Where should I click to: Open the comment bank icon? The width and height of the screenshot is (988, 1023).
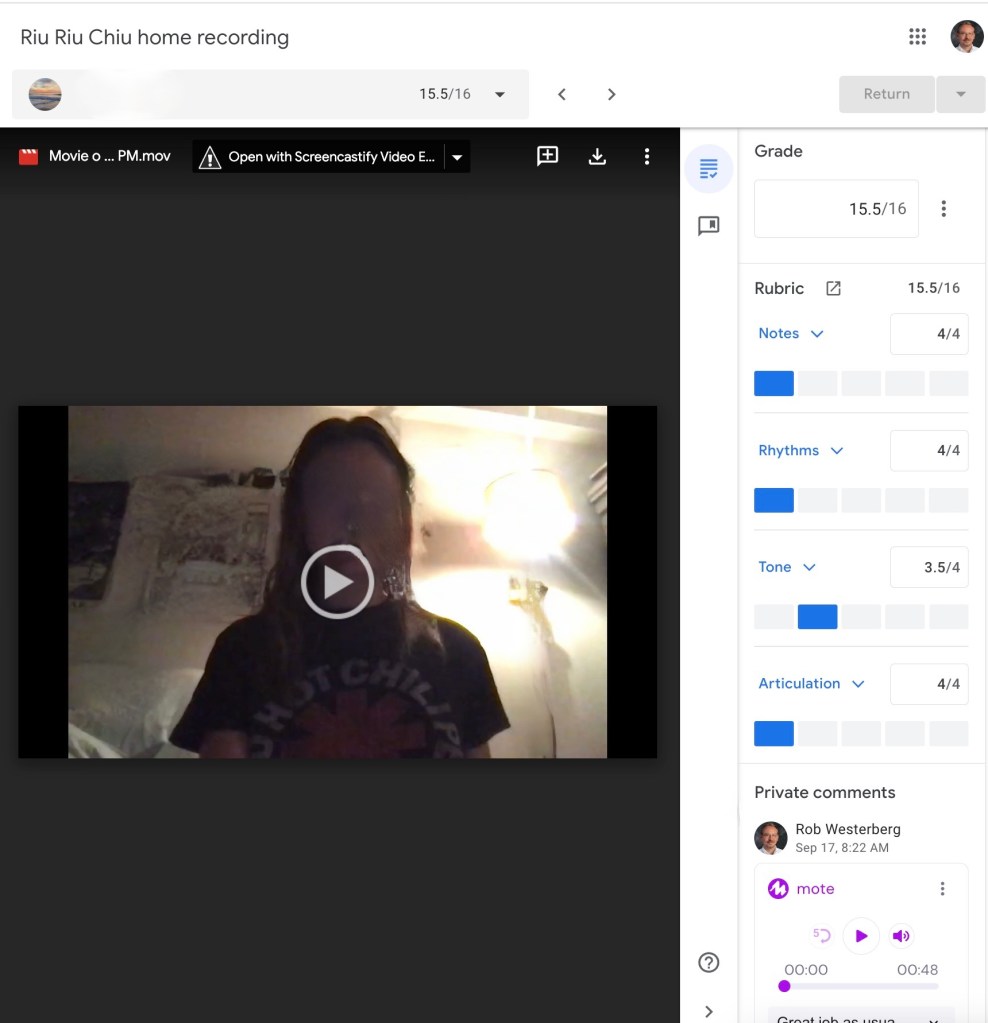709,226
